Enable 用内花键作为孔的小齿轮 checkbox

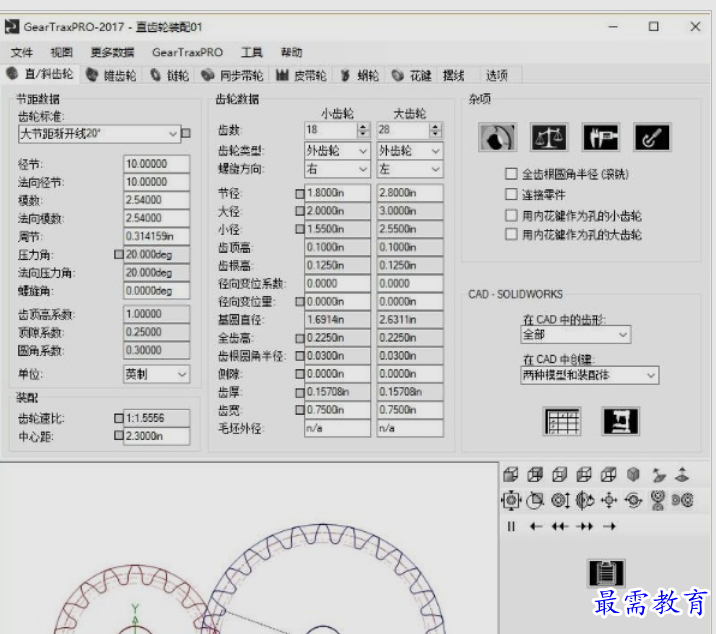pos(511,215)
